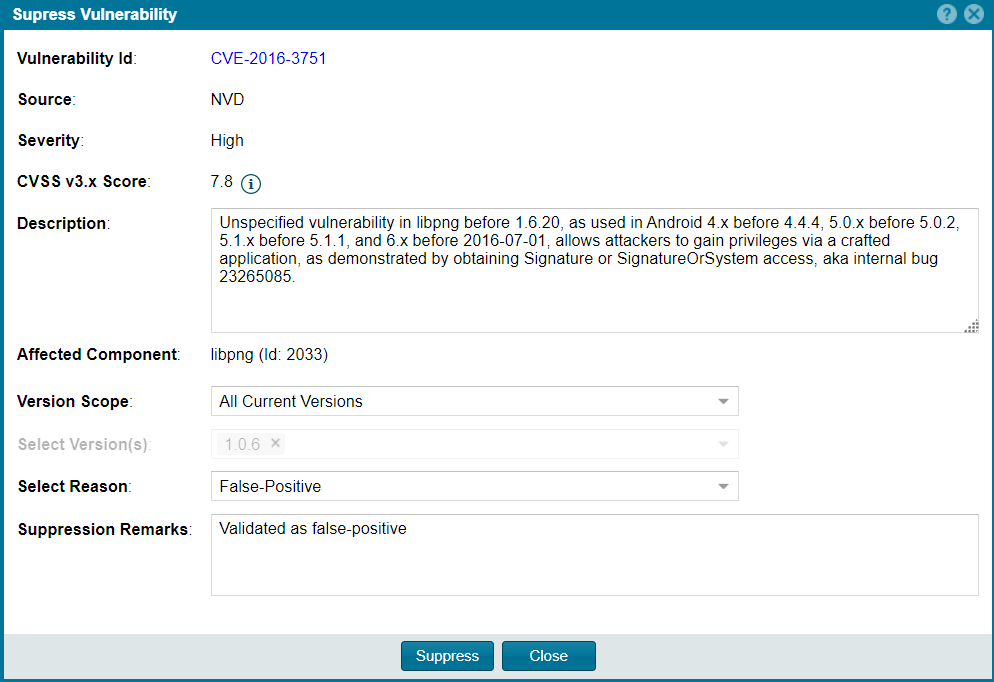Click the 'Vulnerability Id' label

click(77, 58)
